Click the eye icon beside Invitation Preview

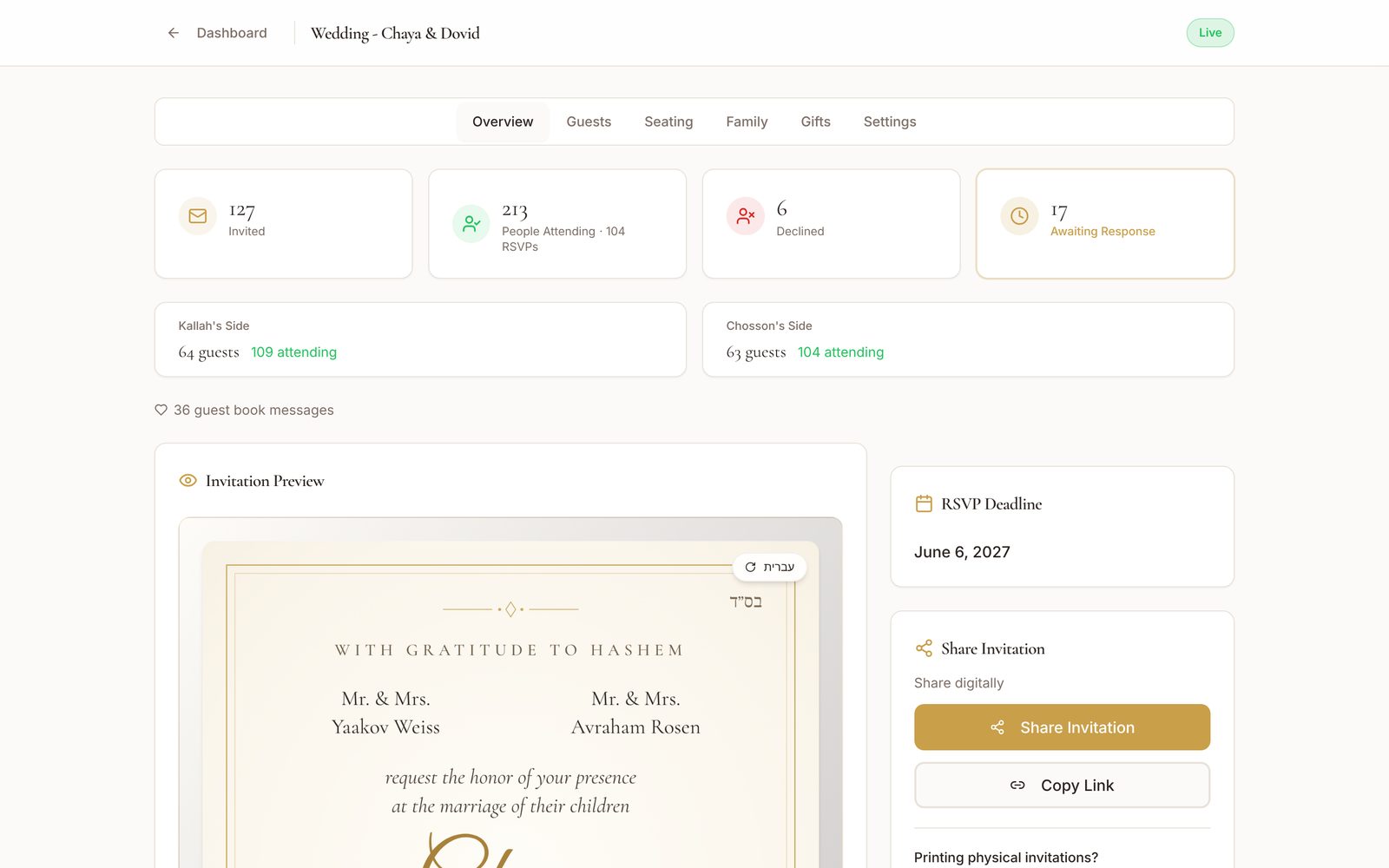pyautogui.click(x=188, y=481)
